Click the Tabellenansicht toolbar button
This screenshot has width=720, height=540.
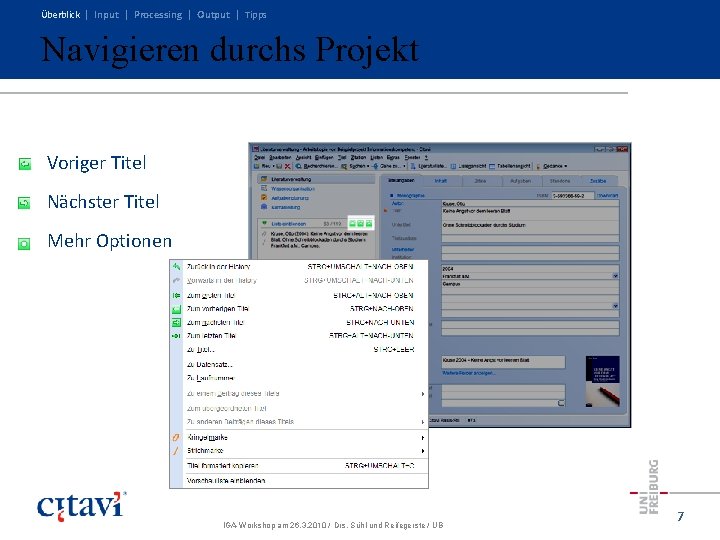[x=510, y=166]
